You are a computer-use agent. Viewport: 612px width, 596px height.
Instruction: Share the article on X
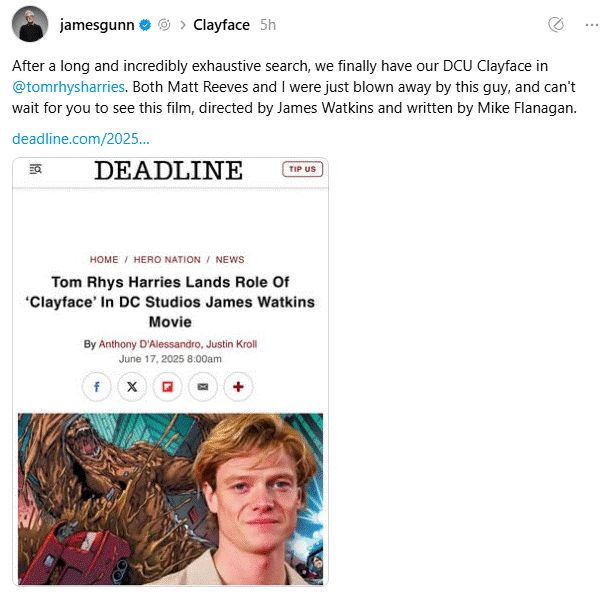tap(132, 387)
